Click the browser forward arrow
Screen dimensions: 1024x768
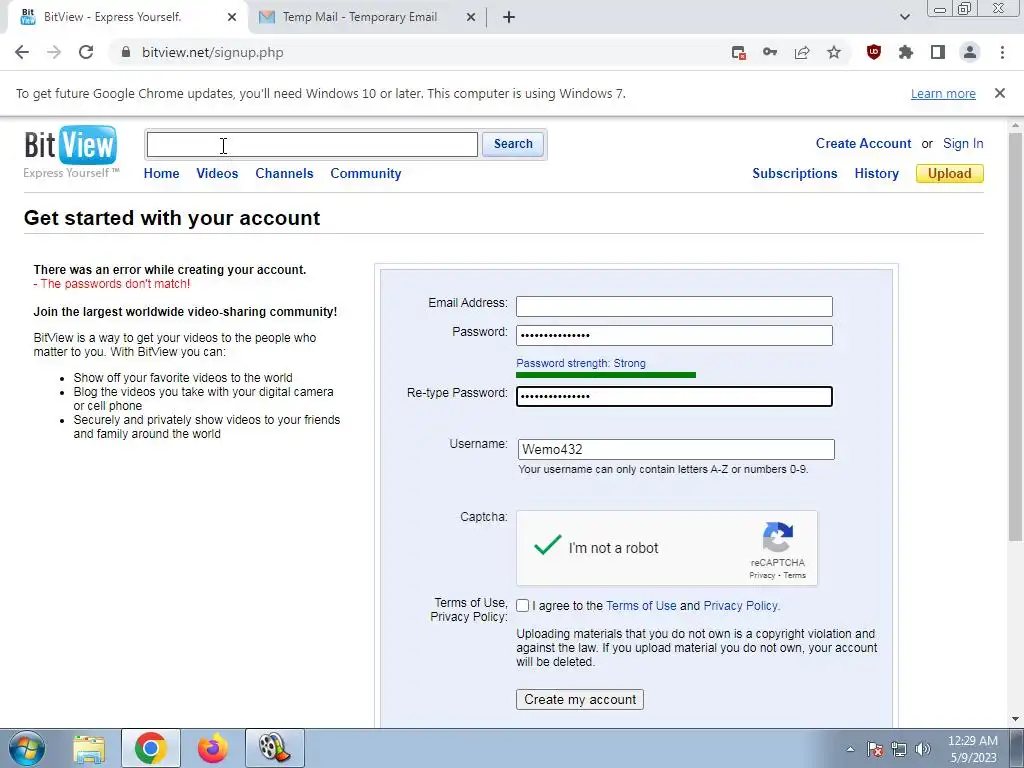coord(54,52)
